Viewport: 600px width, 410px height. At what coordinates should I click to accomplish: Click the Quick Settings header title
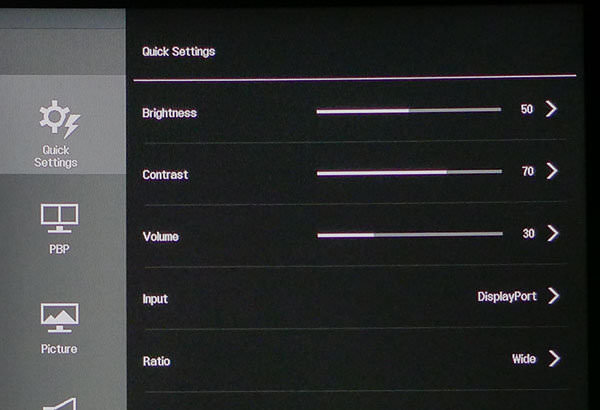(178, 51)
